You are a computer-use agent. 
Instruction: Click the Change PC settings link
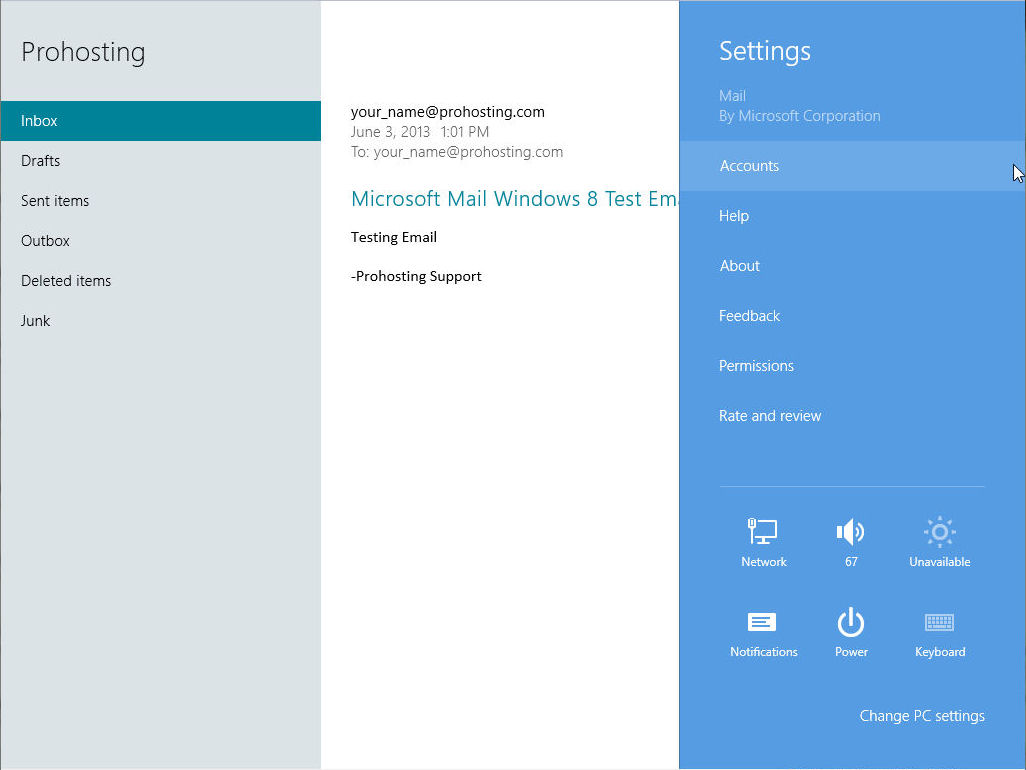pyautogui.click(x=921, y=716)
